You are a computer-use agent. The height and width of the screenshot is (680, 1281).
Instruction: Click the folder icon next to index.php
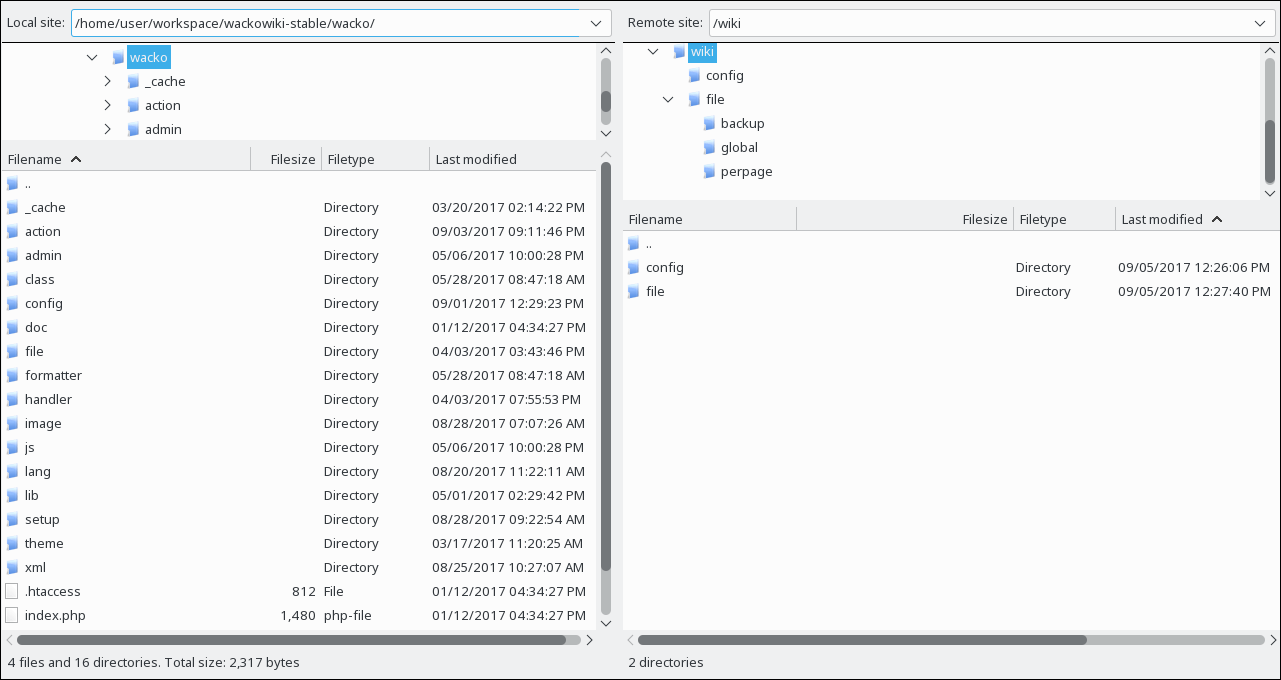12,615
